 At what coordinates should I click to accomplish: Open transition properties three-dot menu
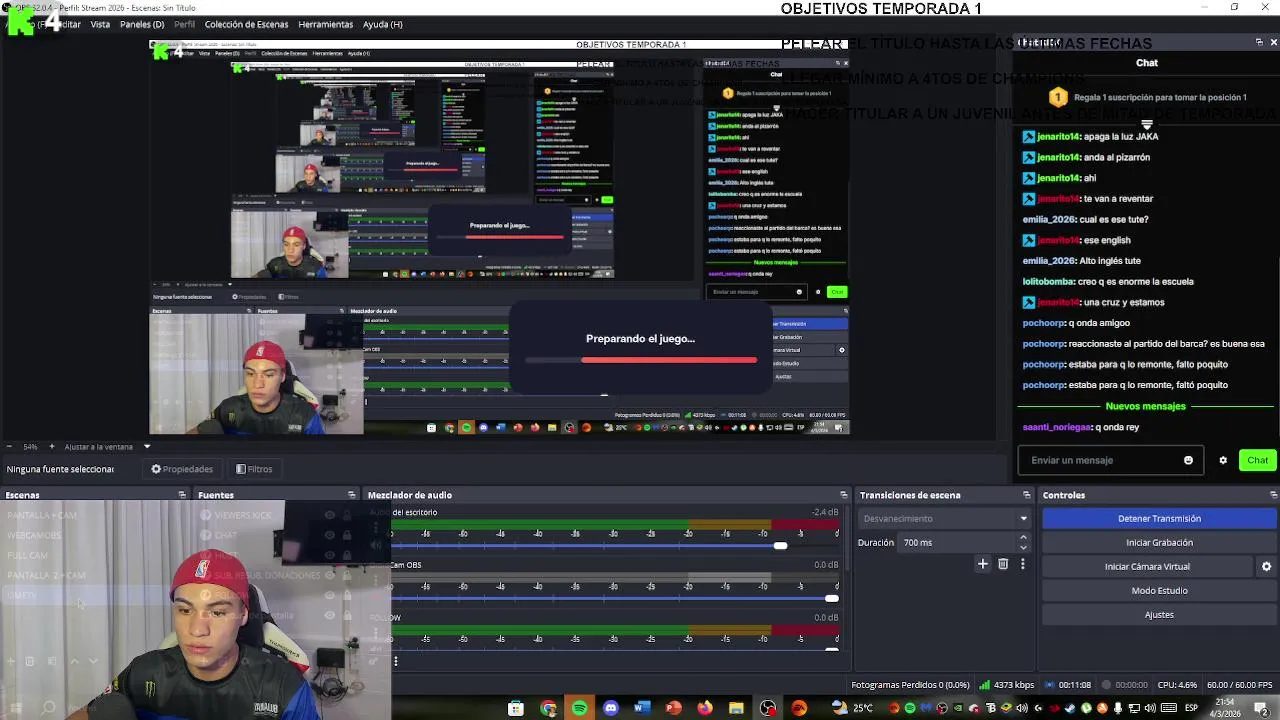(x=1022, y=564)
